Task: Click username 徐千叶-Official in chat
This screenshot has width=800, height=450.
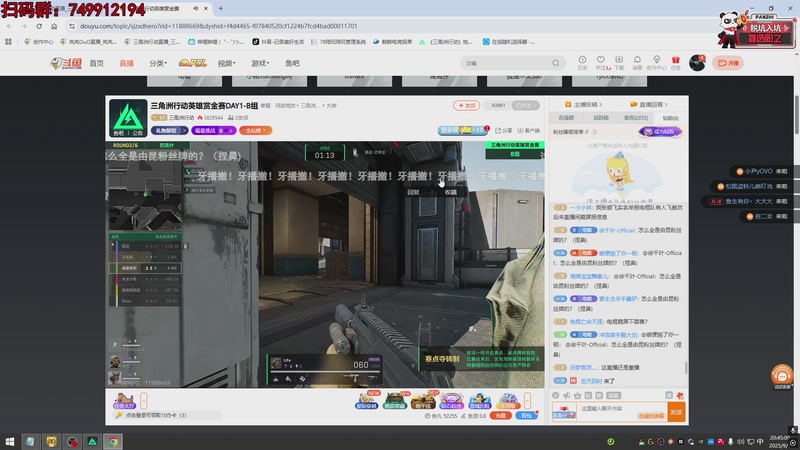Action: click(617, 230)
